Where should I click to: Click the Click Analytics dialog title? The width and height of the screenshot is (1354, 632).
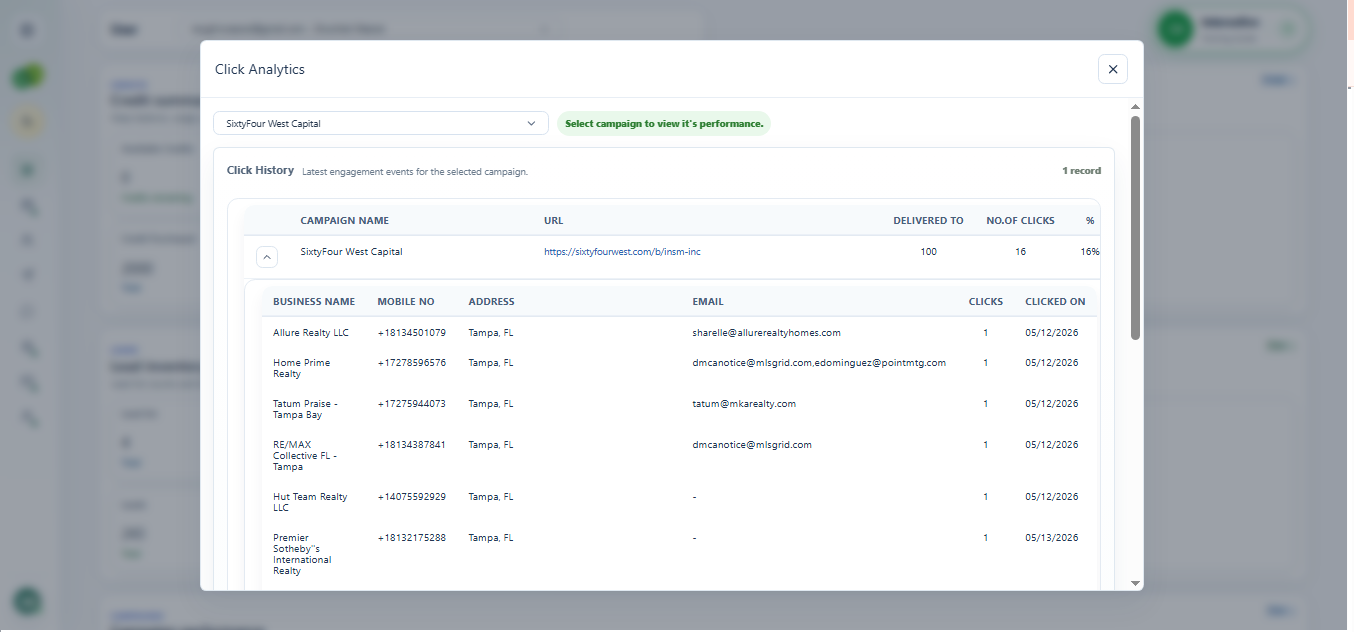coord(260,70)
